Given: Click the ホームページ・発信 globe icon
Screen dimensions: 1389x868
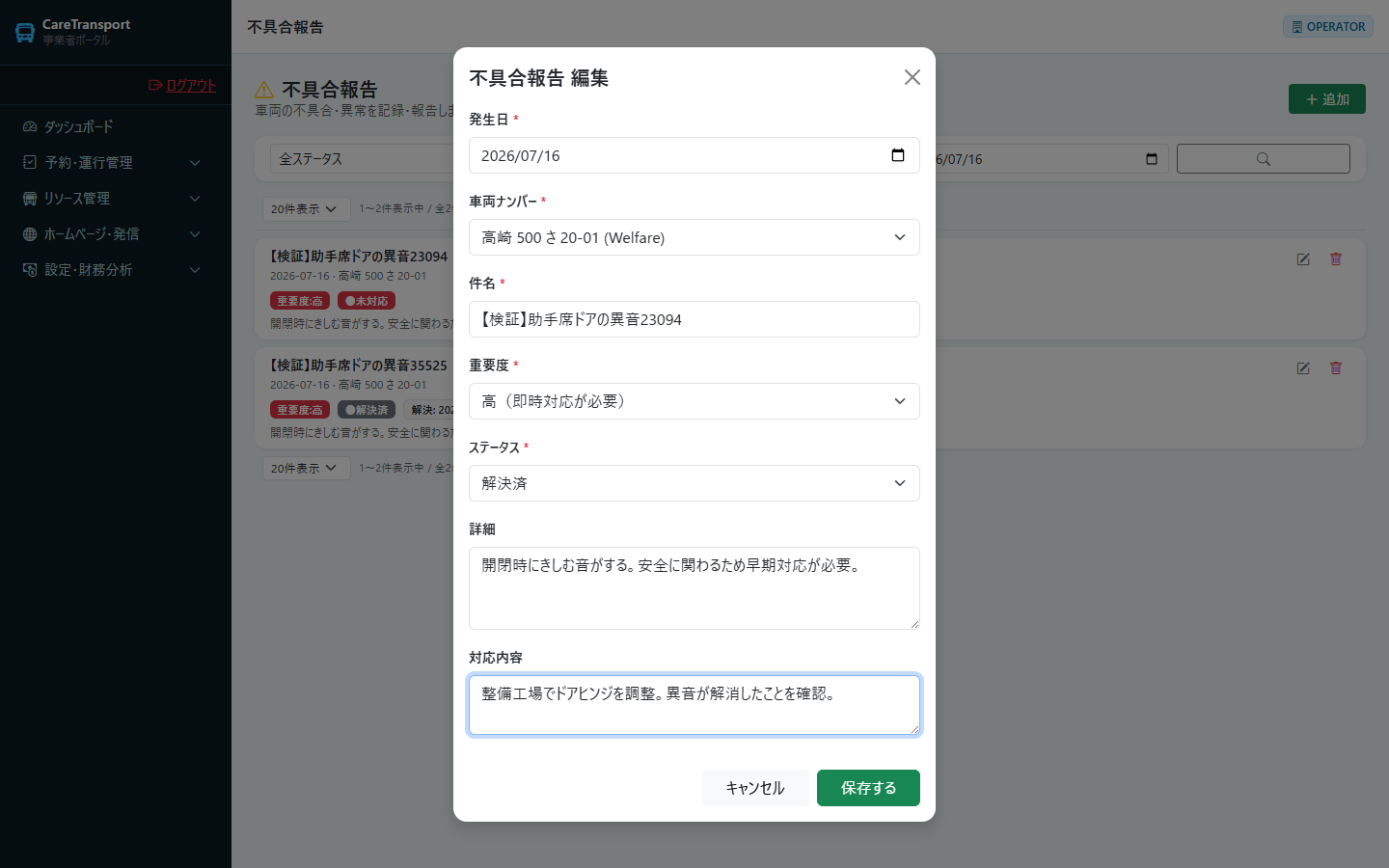Looking at the screenshot, I should 30,233.
